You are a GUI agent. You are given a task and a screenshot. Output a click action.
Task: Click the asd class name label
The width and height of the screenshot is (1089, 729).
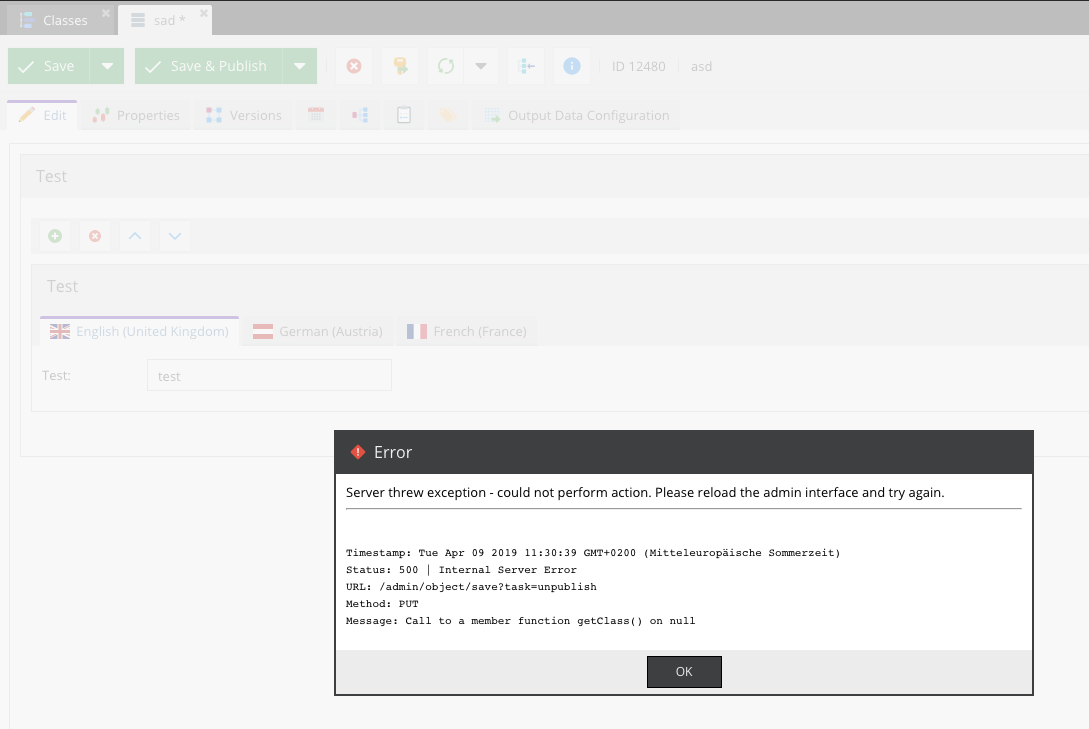pyautogui.click(x=701, y=67)
